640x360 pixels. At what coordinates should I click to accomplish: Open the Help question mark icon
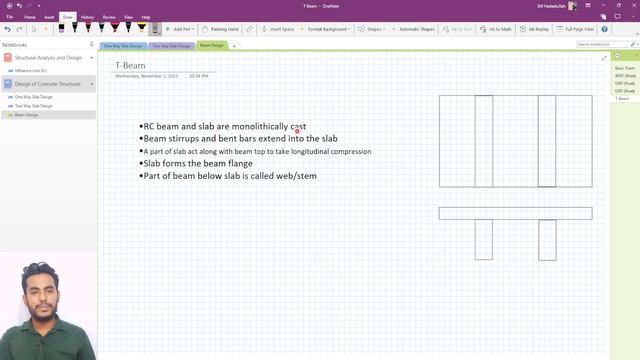(604, 29)
